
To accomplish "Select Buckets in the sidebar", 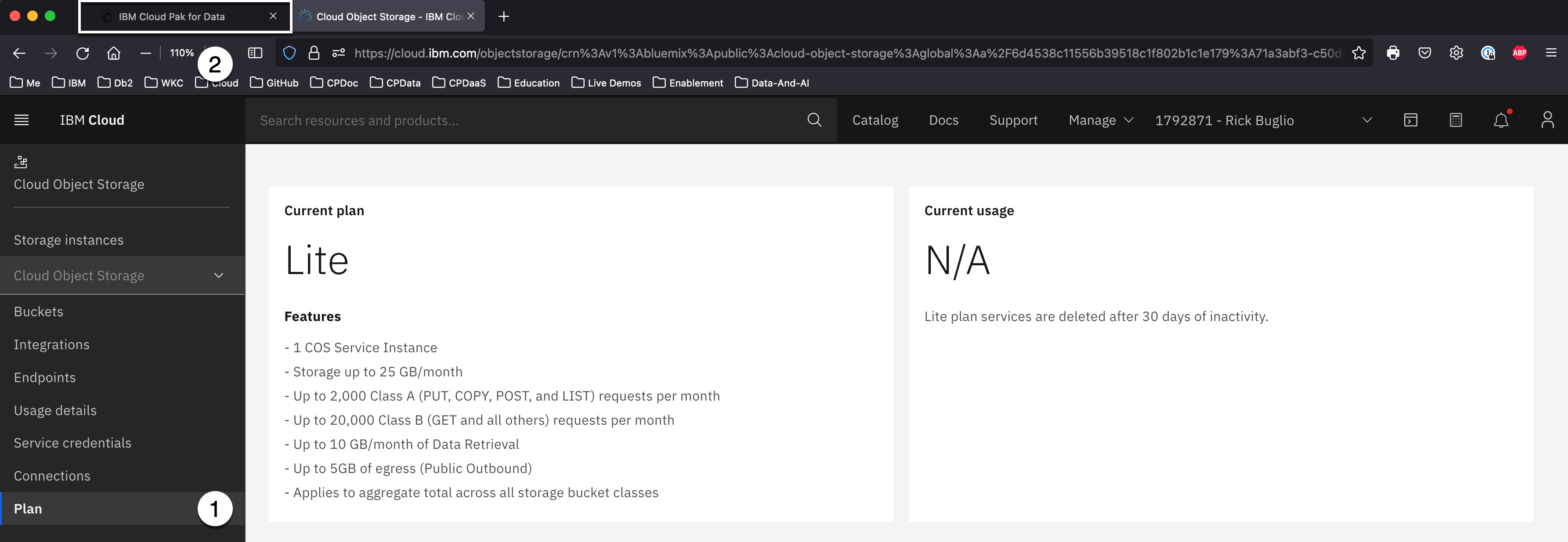I will tap(38, 311).
